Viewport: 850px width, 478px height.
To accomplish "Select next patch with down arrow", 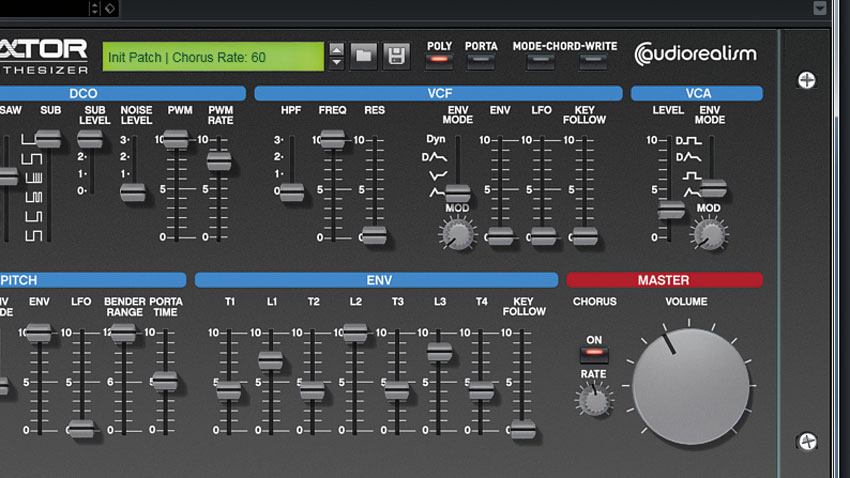I will [x=337, y=62].
